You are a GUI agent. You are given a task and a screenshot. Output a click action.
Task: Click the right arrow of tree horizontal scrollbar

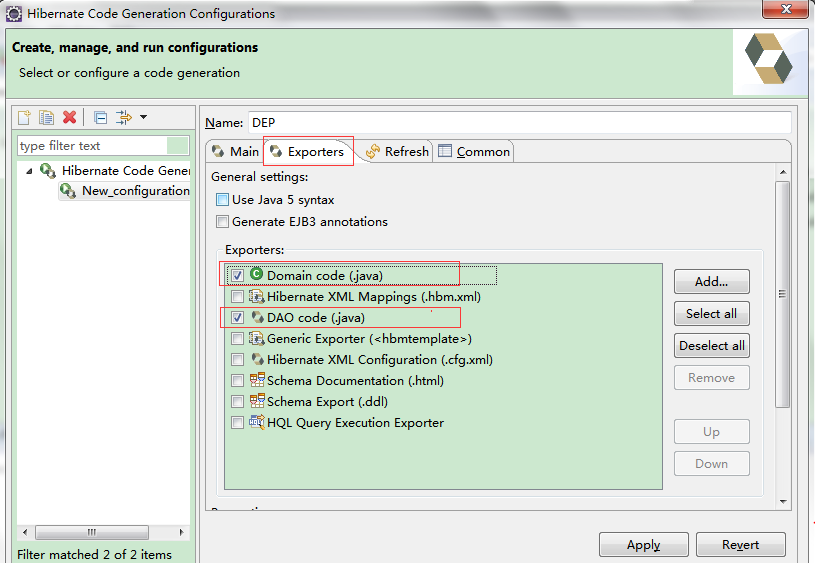point(181,532)
